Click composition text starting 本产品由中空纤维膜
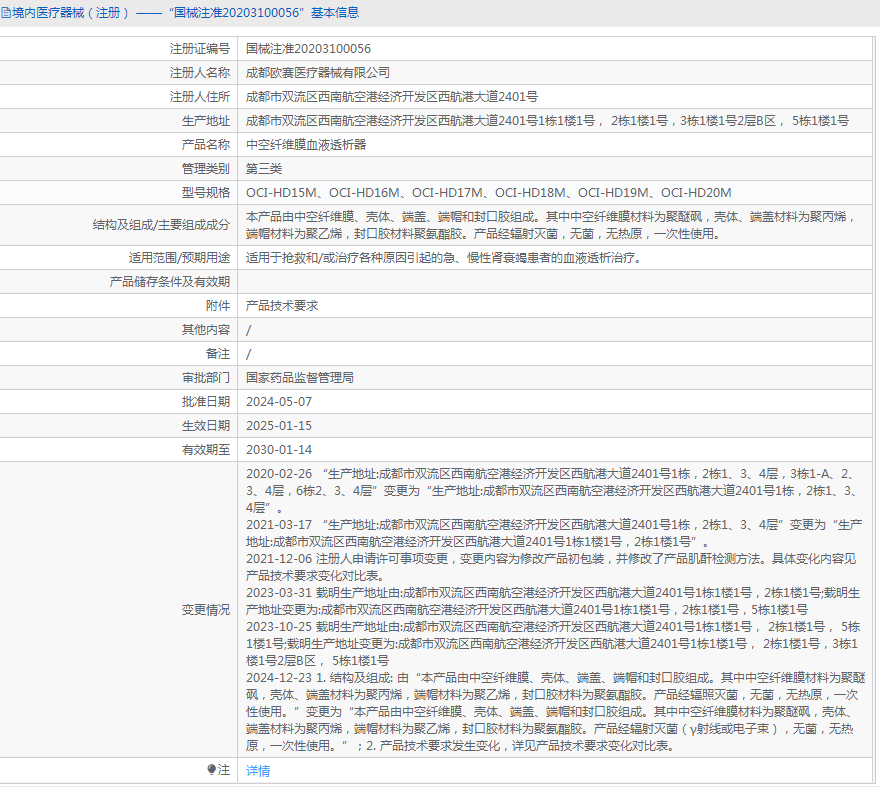Screen dimensions: 880x788 tap(551, 225)
